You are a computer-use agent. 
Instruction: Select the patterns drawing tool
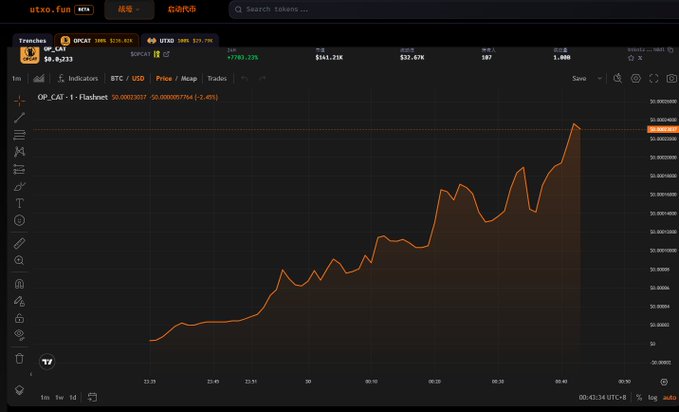[19, 152]
